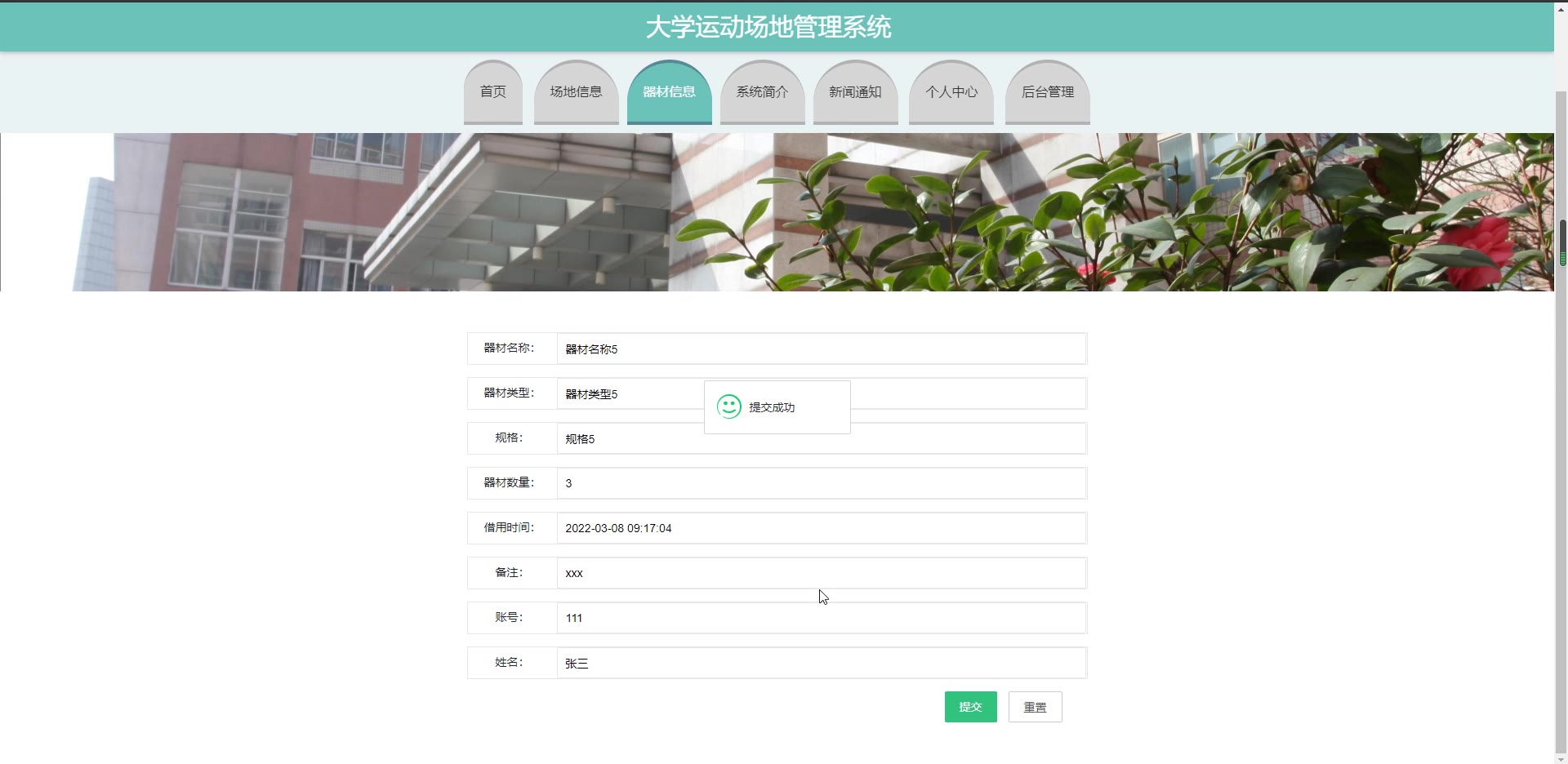Click the 规格 input field

822,438
